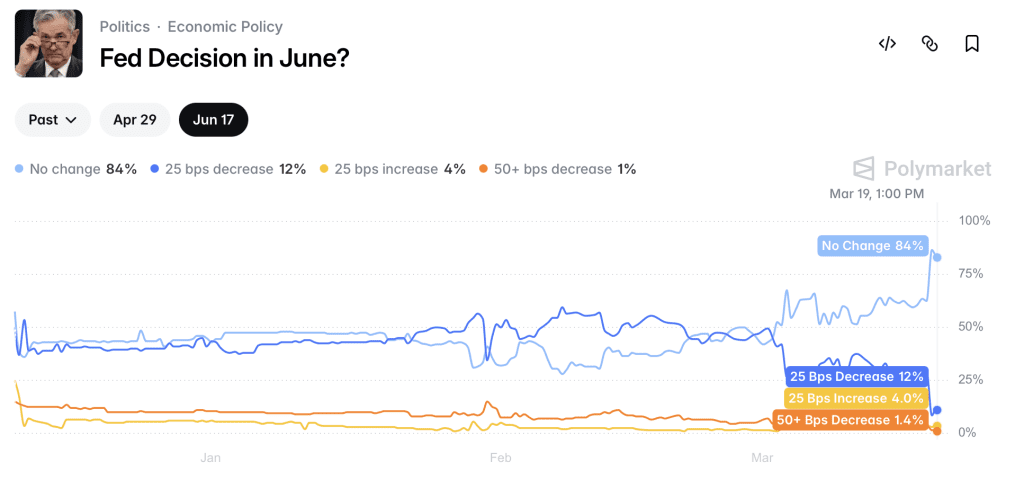Click the Fed chairman thumbnail image
This screenshot has width=1024, height=480.
pyautogui.click(x=49, y=44)
